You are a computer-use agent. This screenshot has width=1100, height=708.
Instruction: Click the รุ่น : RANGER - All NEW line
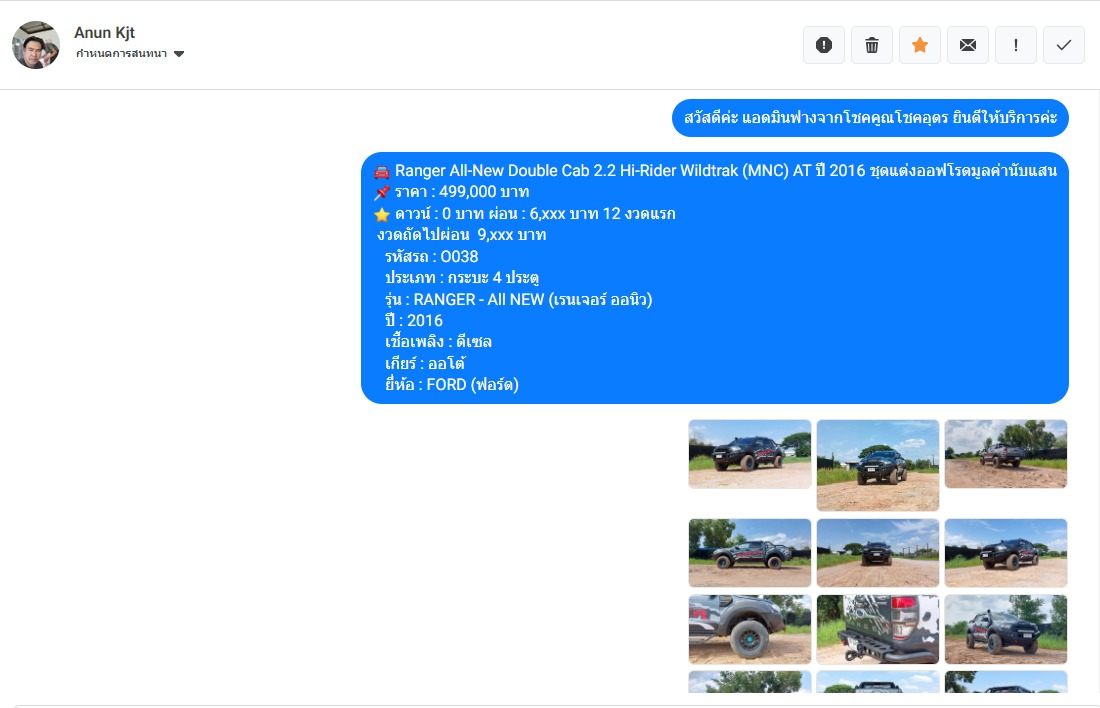(x=518, y=300)
